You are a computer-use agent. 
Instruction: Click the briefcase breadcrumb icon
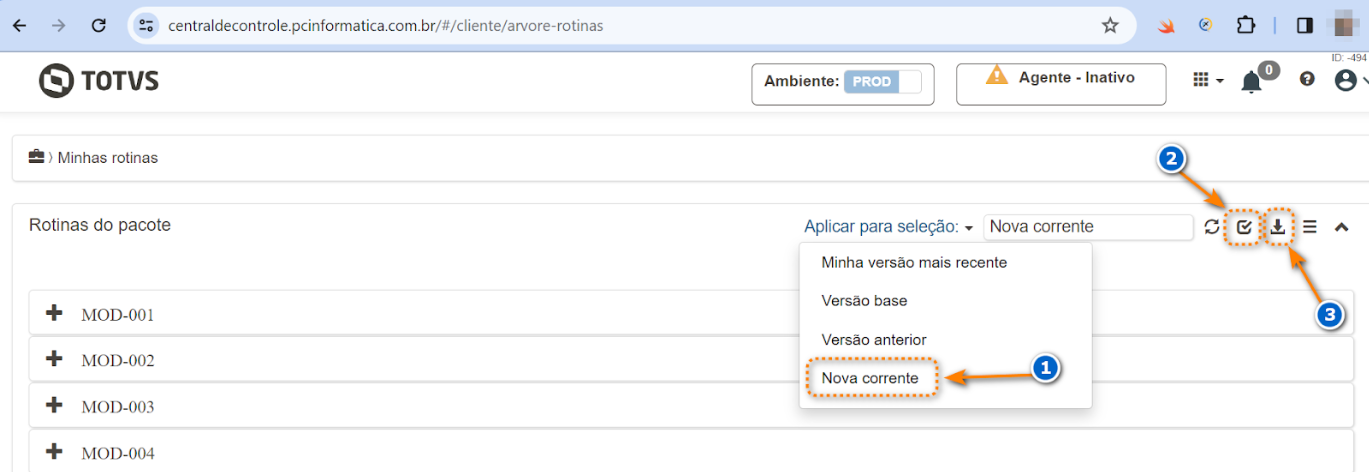coord(37,157)
